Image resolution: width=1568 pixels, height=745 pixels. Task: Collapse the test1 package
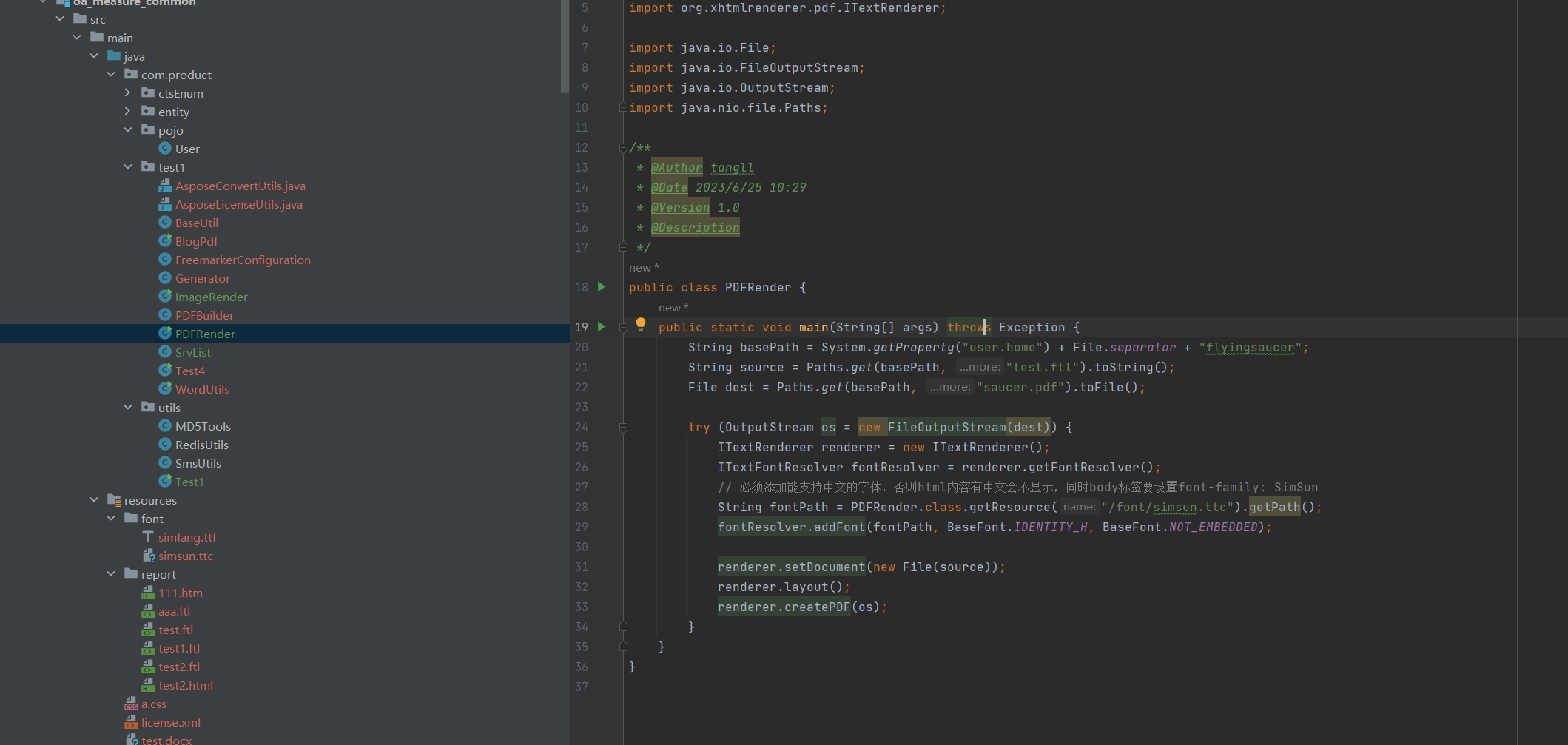click(x=128, y=167)
